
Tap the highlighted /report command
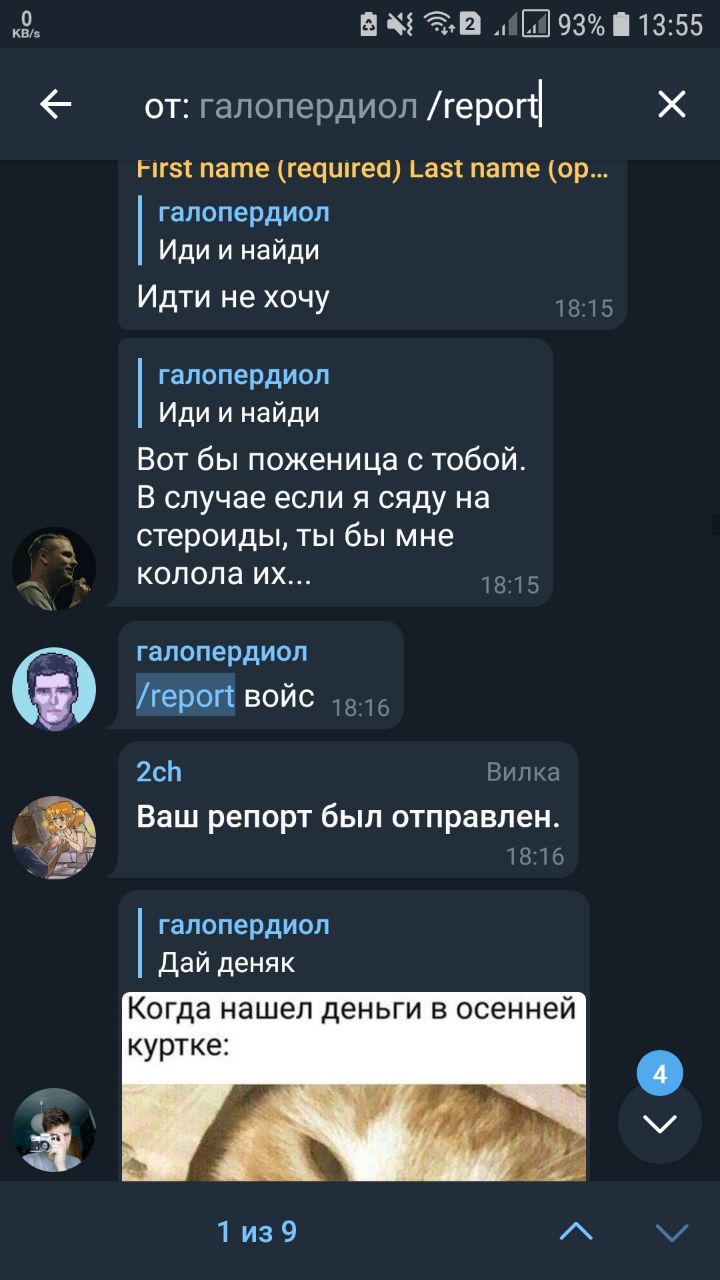(x=185, y=696)
